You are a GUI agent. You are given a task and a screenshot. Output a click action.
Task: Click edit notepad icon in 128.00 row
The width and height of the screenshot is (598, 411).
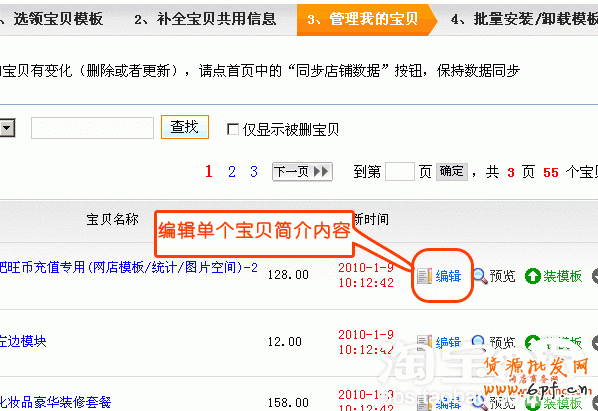click(424, 276)
